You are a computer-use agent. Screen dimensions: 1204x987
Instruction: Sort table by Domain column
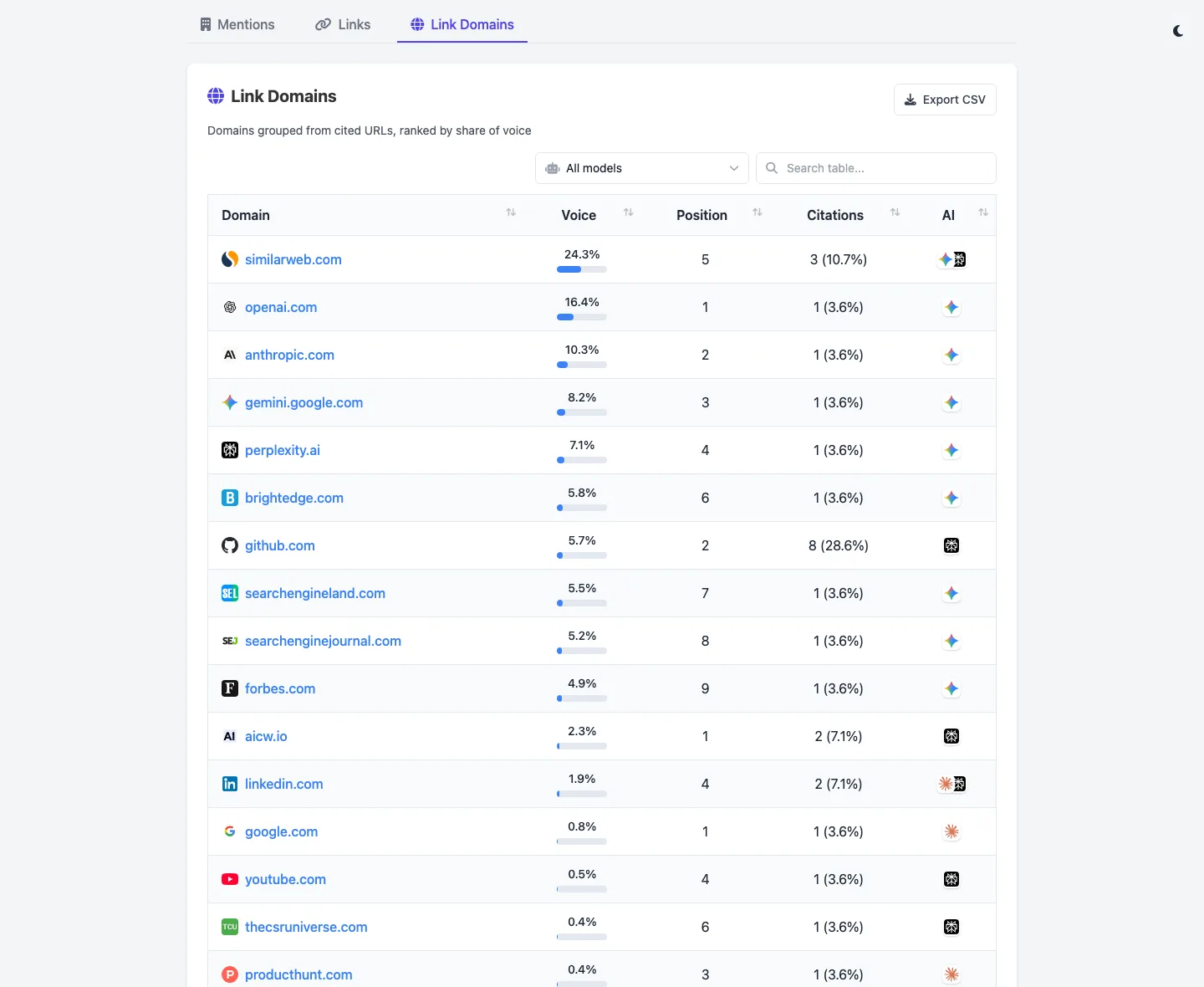click(511, 212)
